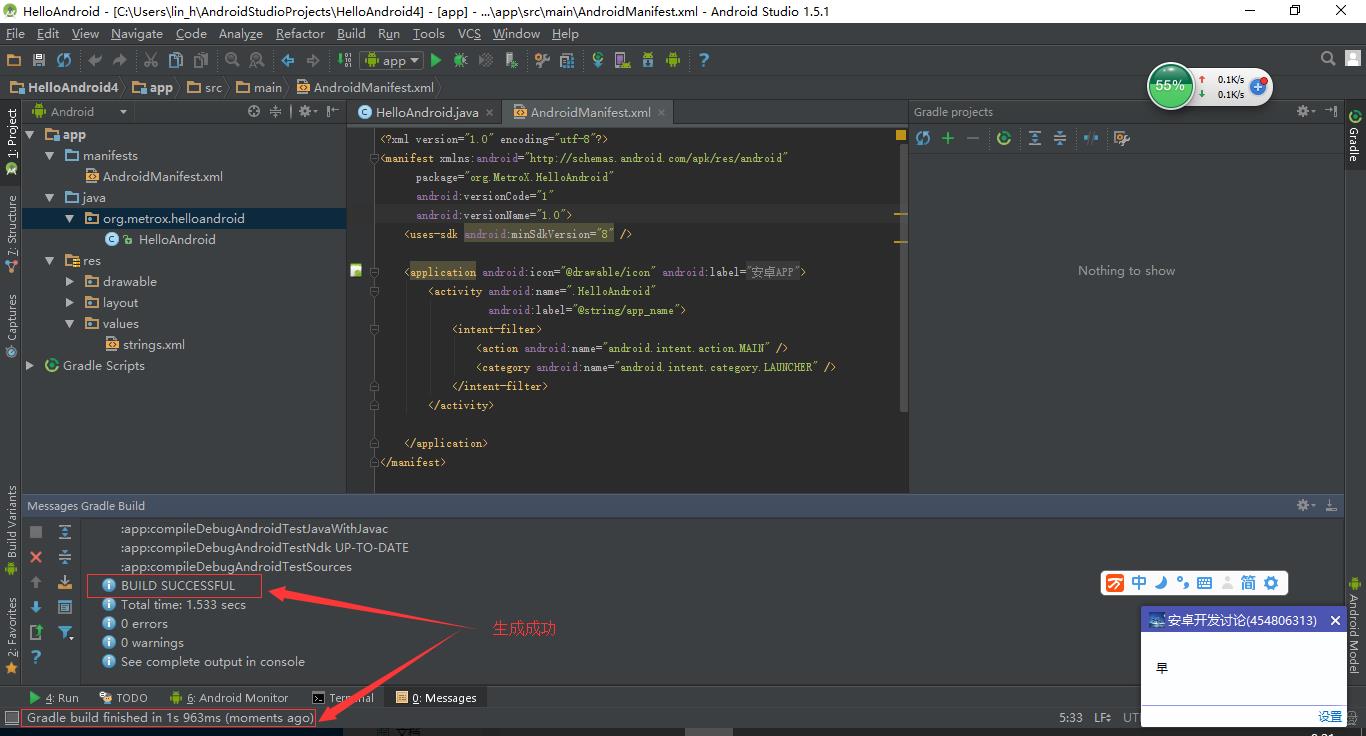Click the Help question mark in toolbar
This screenshot has width=1366, height=736.
click(703, 60)
